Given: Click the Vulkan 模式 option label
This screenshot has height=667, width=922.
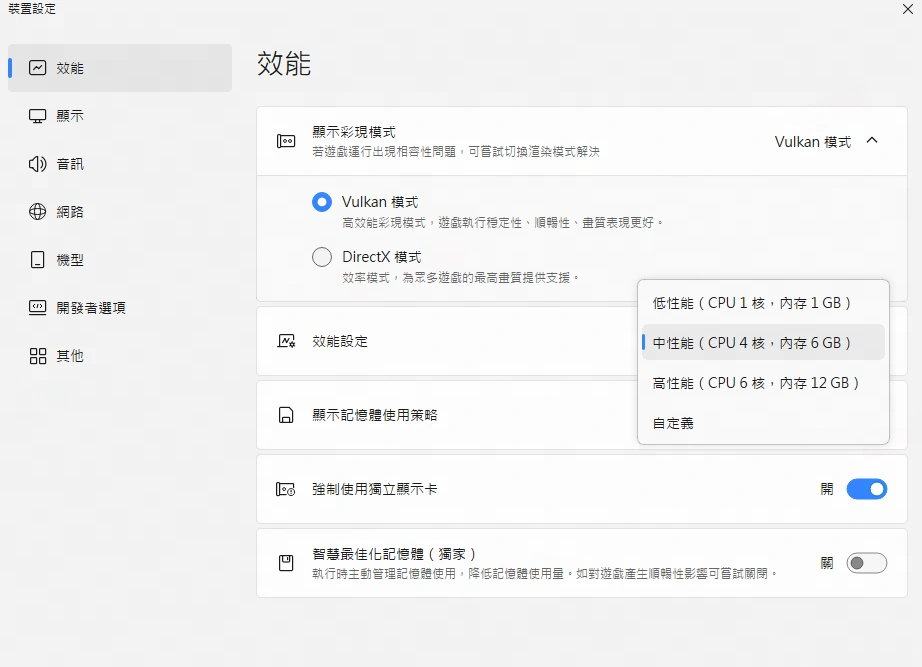Looking at the screenshot, I should [x=380, y=202].
